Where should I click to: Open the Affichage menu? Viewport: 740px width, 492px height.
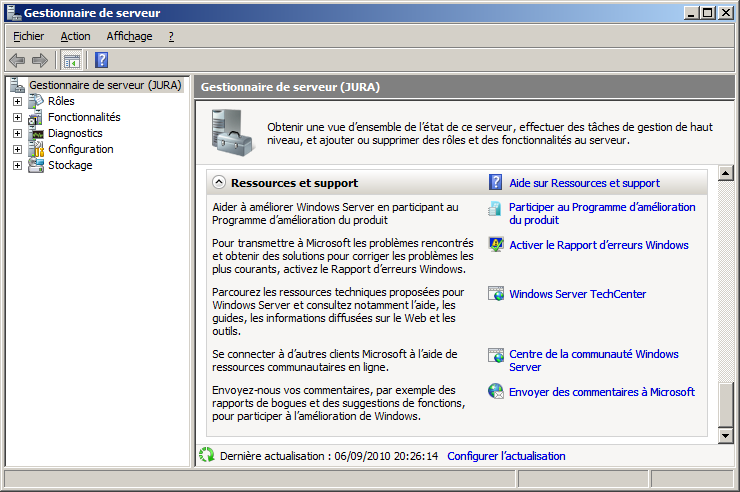pos(129,36)
